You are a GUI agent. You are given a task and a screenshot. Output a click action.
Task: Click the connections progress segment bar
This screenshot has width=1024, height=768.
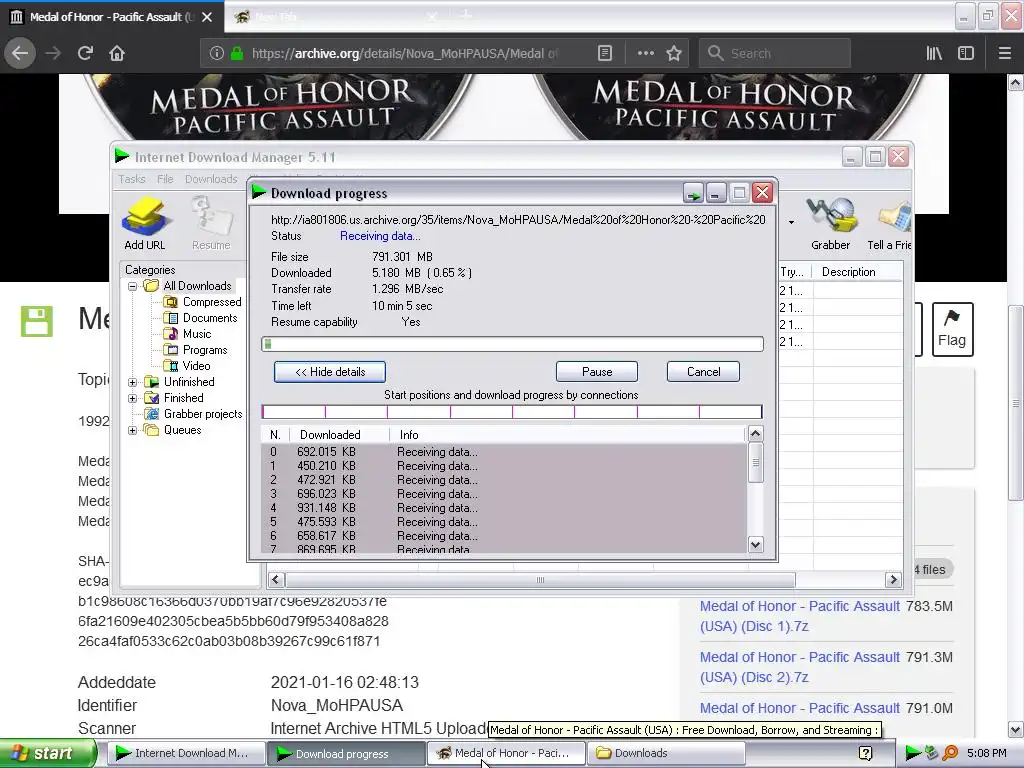pos(512,411)
